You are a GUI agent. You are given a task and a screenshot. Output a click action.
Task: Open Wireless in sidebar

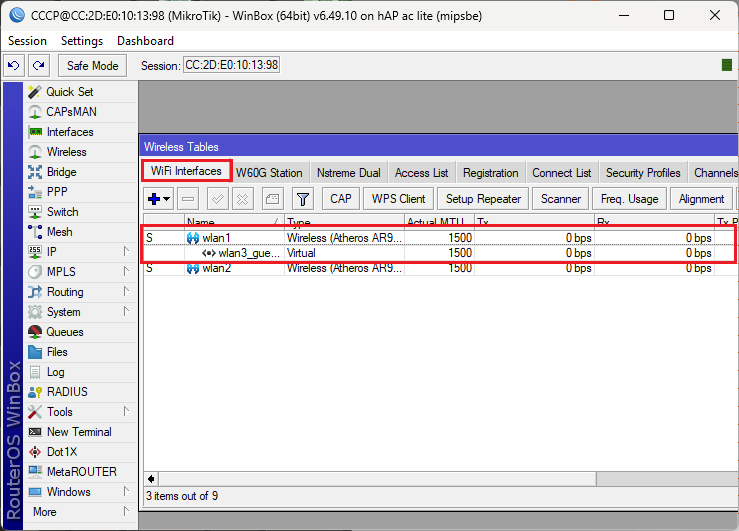(80, 152)
